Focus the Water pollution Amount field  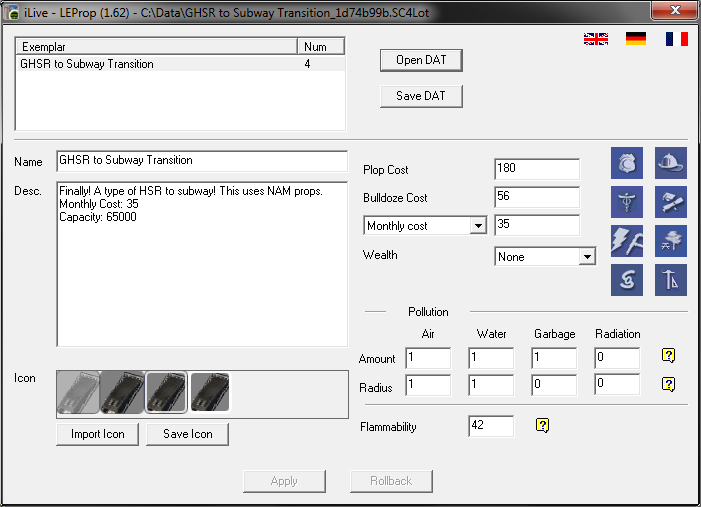[491, 358]
